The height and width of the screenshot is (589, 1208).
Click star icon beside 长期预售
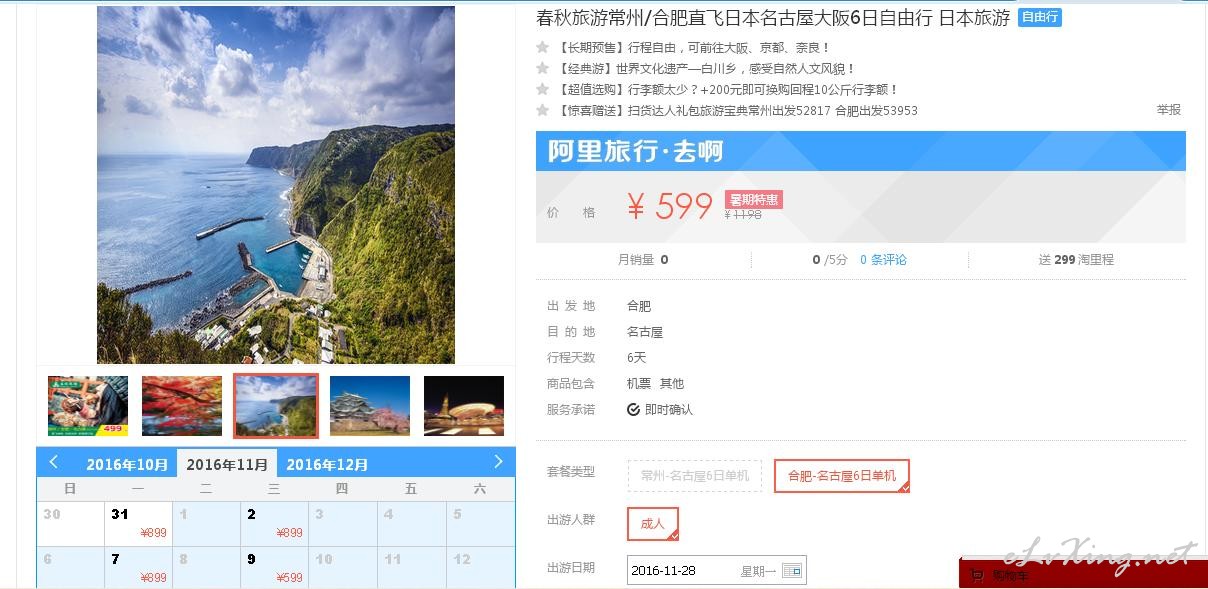(543, 47)
